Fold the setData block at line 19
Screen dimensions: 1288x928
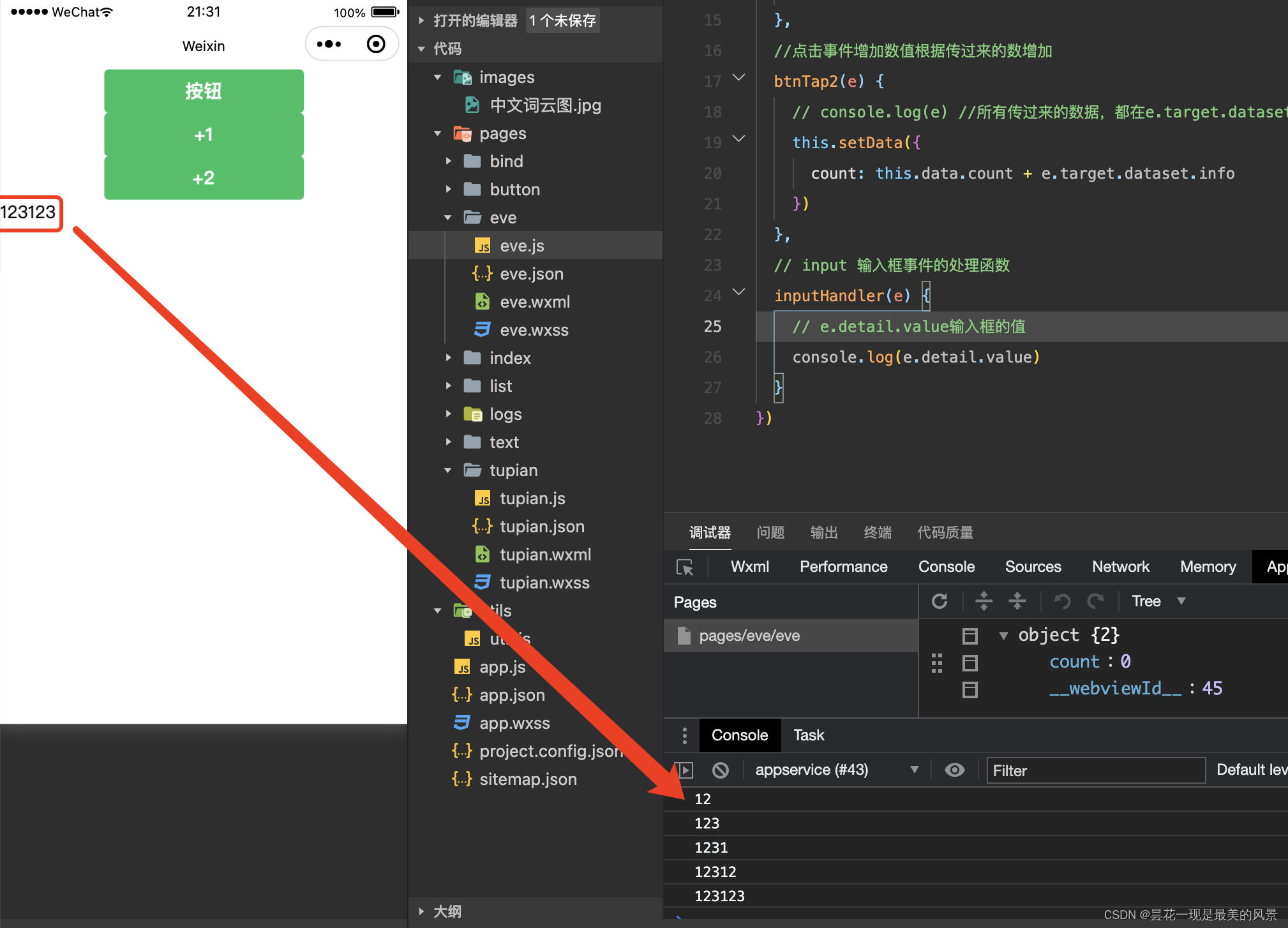738,140
